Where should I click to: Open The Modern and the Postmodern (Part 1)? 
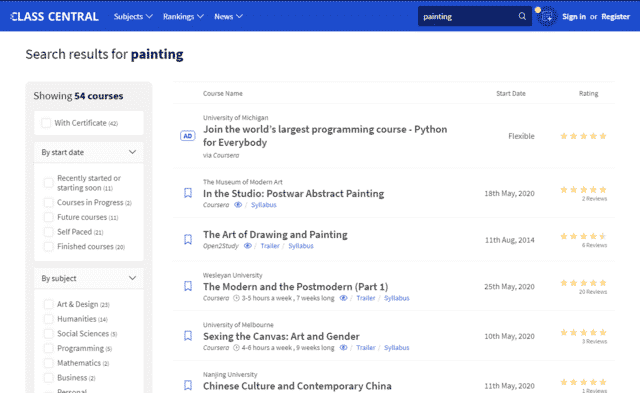click(x=296, y=286)
